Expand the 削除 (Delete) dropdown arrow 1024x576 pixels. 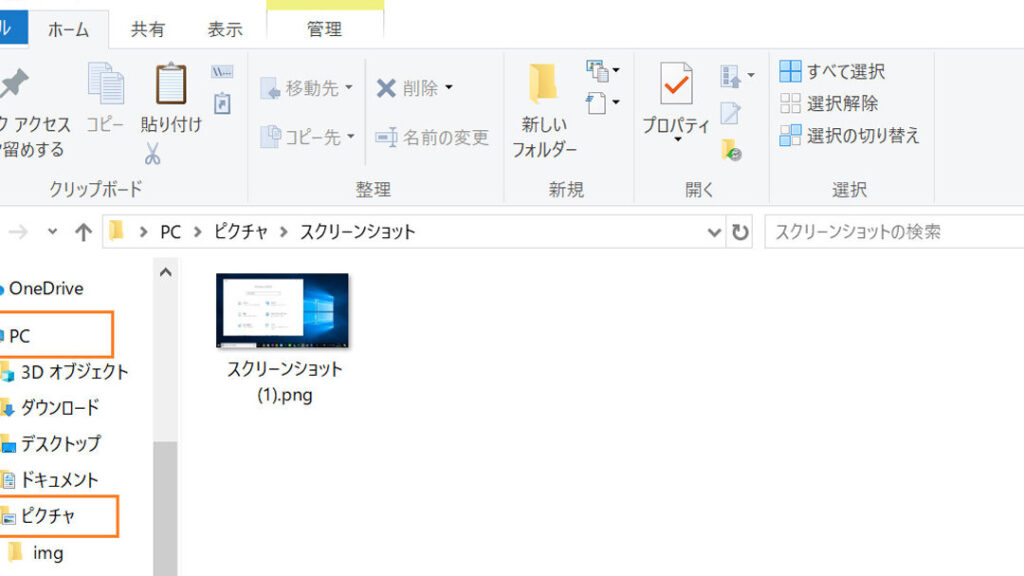click(x=449, y=88)
